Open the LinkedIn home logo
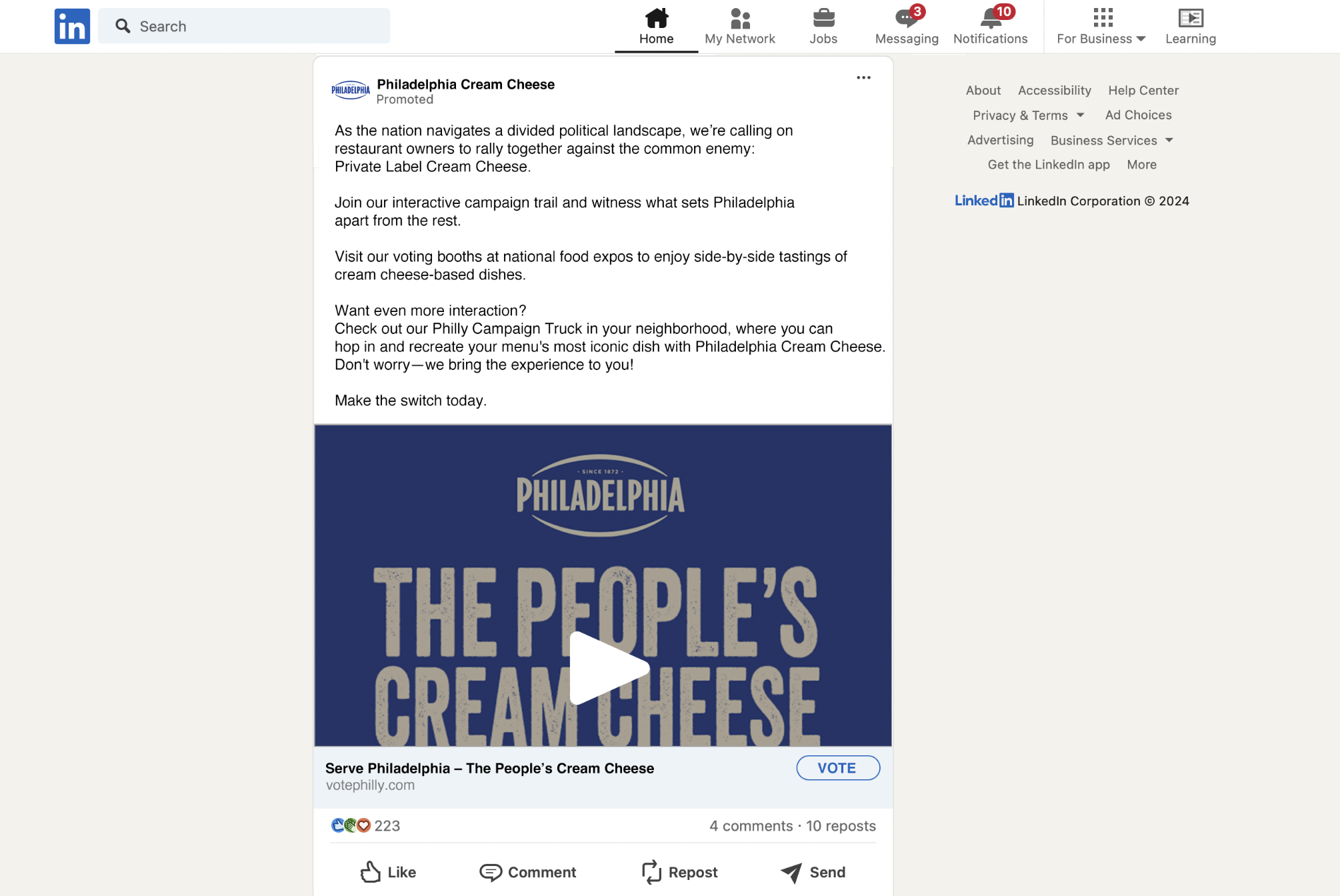 [72, 26]
